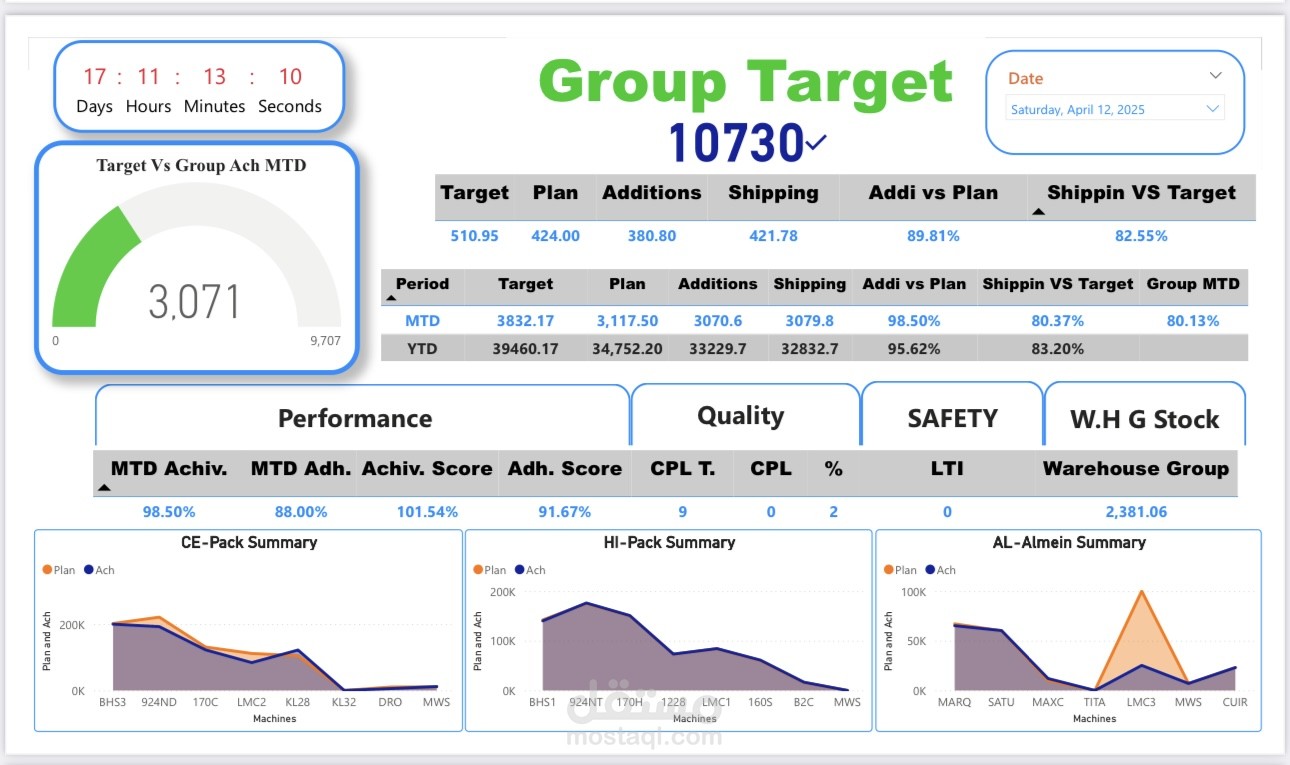The image size is (1290, 765).
Task: Click the 10730 group target number
Action: [x=735, y=143]
